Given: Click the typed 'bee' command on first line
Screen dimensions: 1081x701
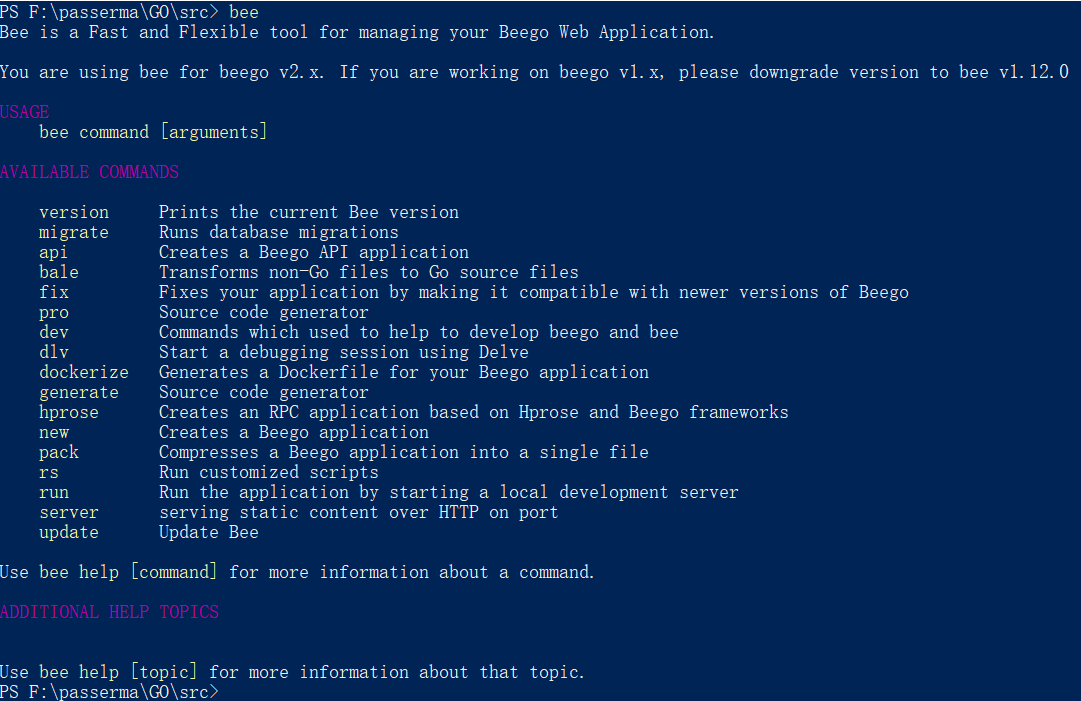Looking at the screenshot, I should 244,12.
